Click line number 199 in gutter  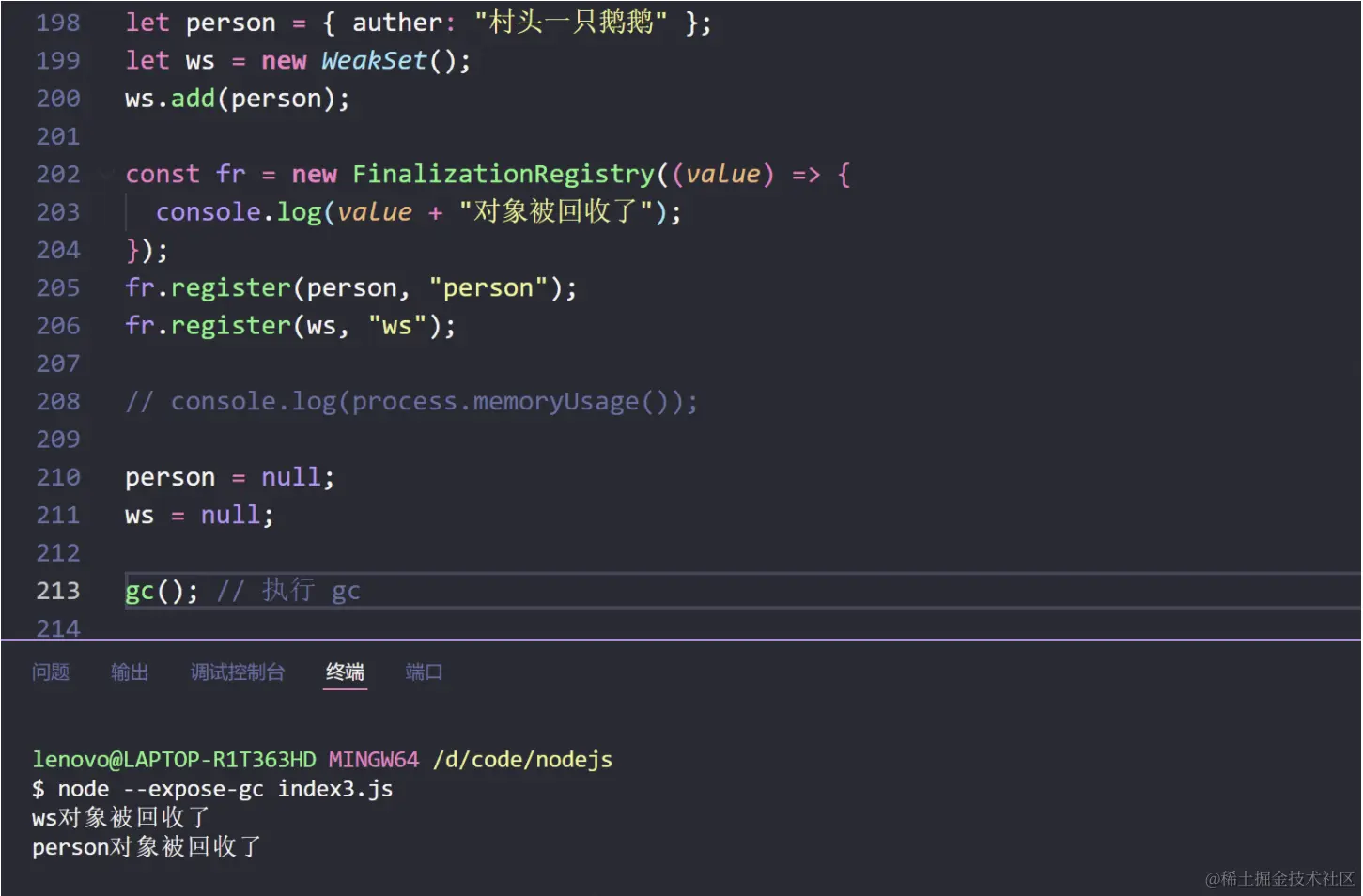pos(58,61)
